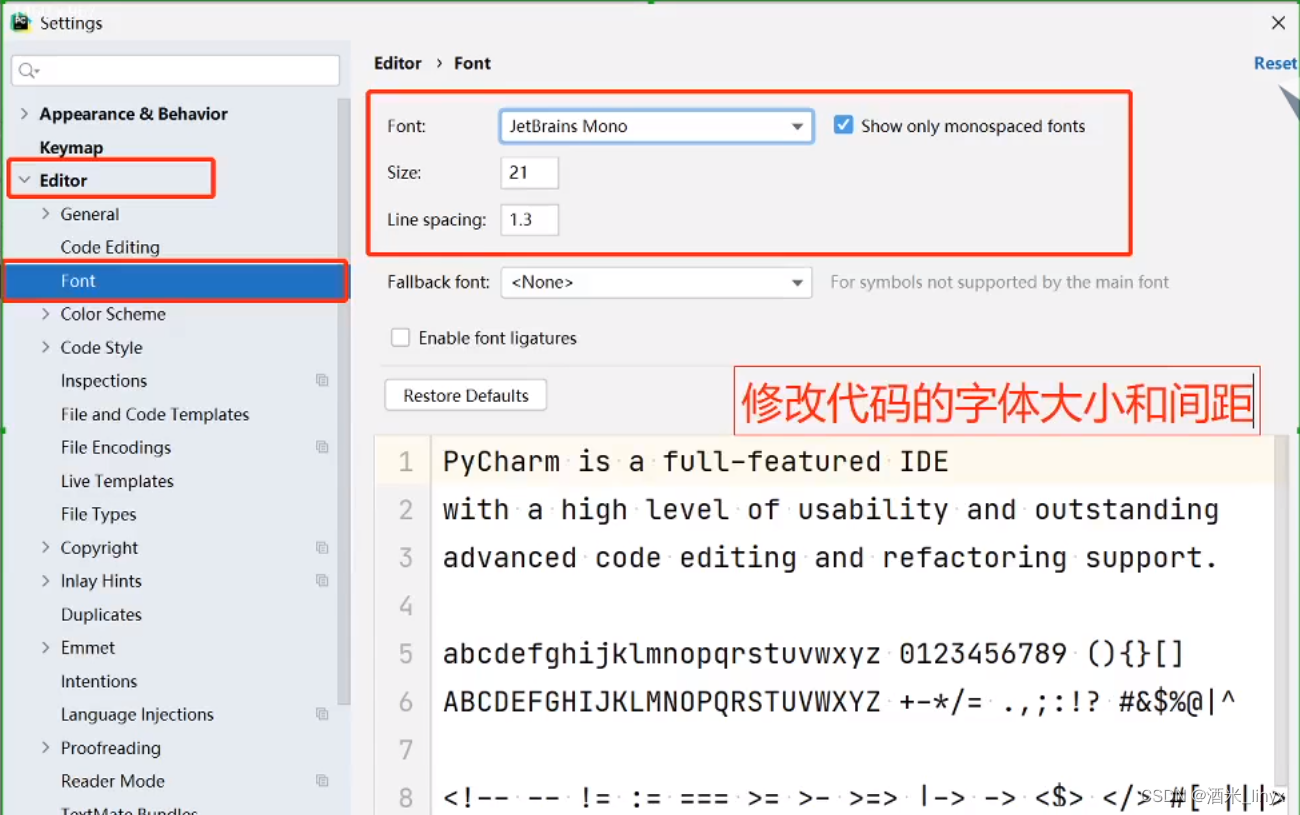Viewport: 1300px width, 815px height.
Task: Expand the Code Style node
Action: pyautogui.click(x=46, y=347)
